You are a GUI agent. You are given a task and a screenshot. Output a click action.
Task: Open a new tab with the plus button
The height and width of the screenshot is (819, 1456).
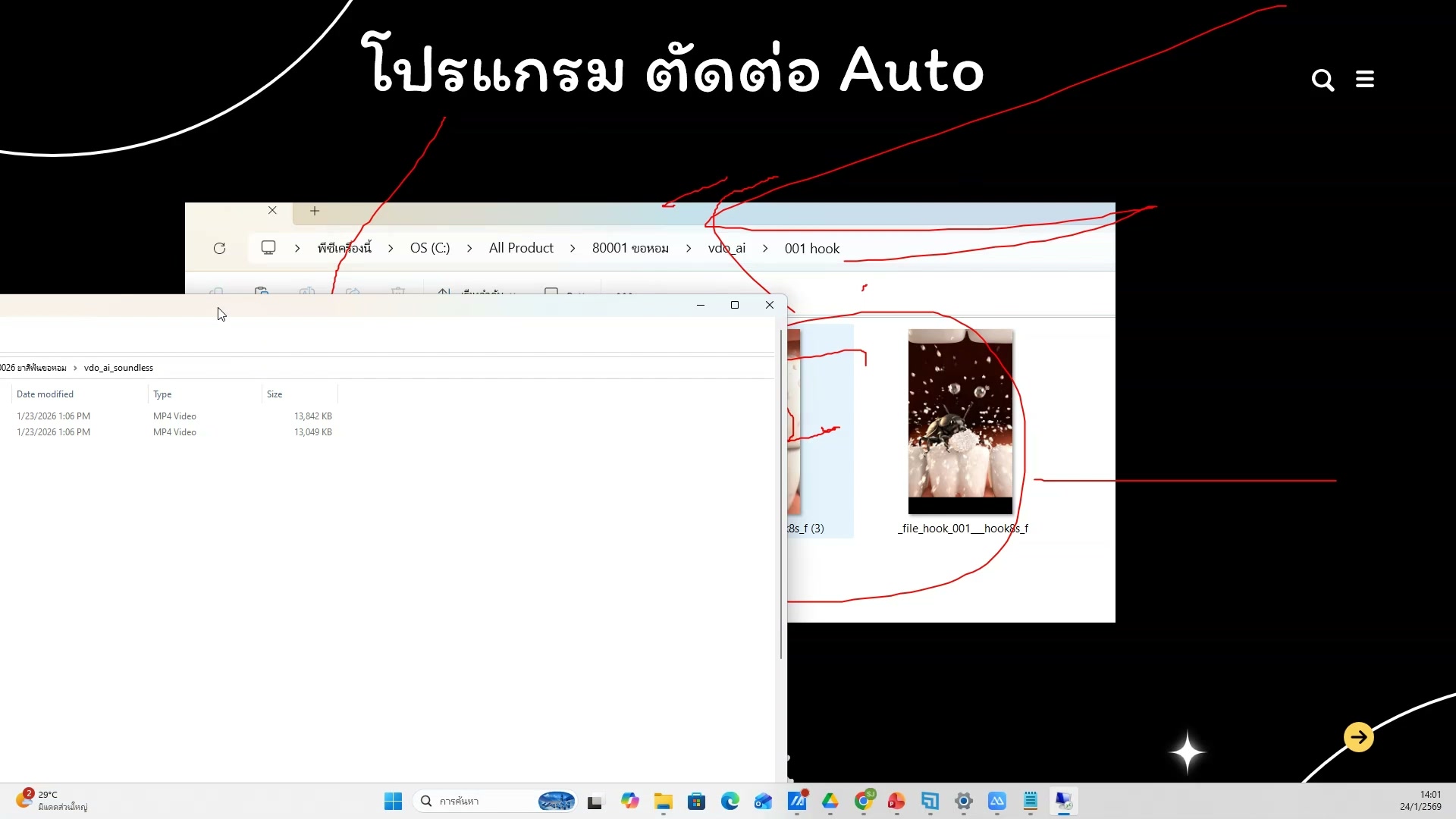pos(314,211)
